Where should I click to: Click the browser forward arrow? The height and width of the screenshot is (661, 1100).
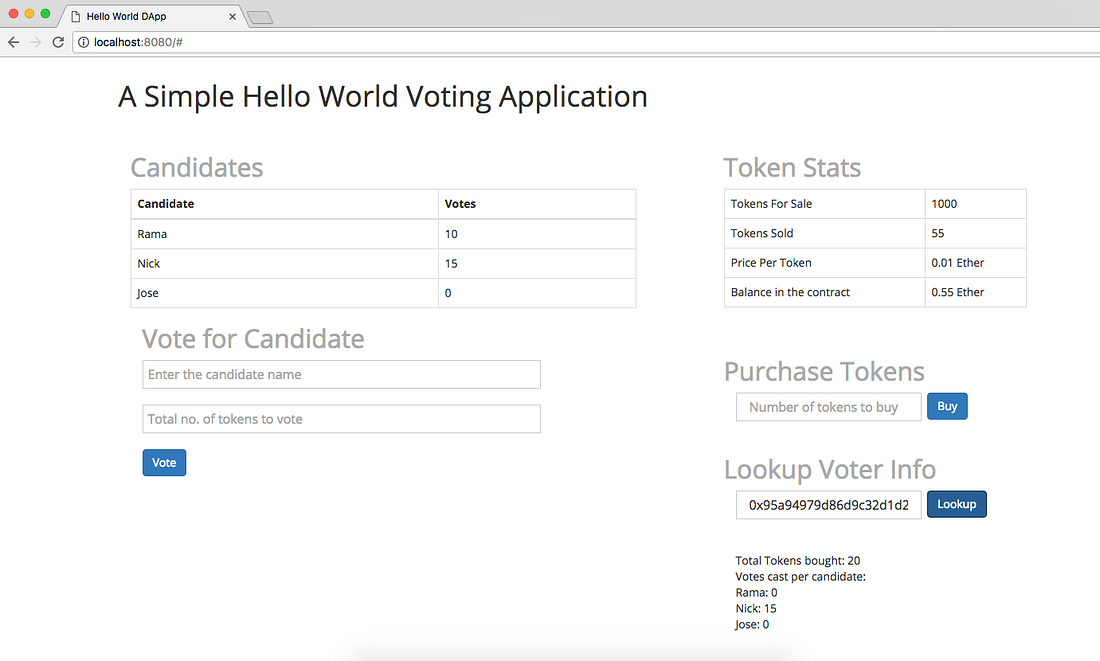click(x=36, y=42)
